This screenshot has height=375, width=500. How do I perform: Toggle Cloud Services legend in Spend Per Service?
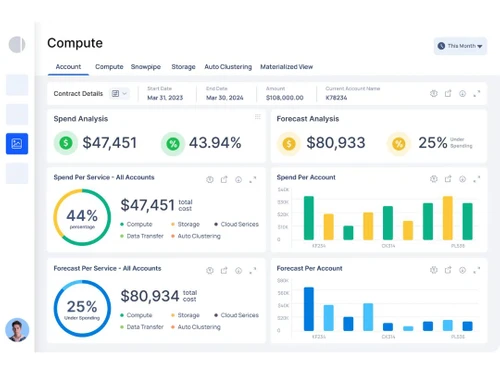point(236,224)
